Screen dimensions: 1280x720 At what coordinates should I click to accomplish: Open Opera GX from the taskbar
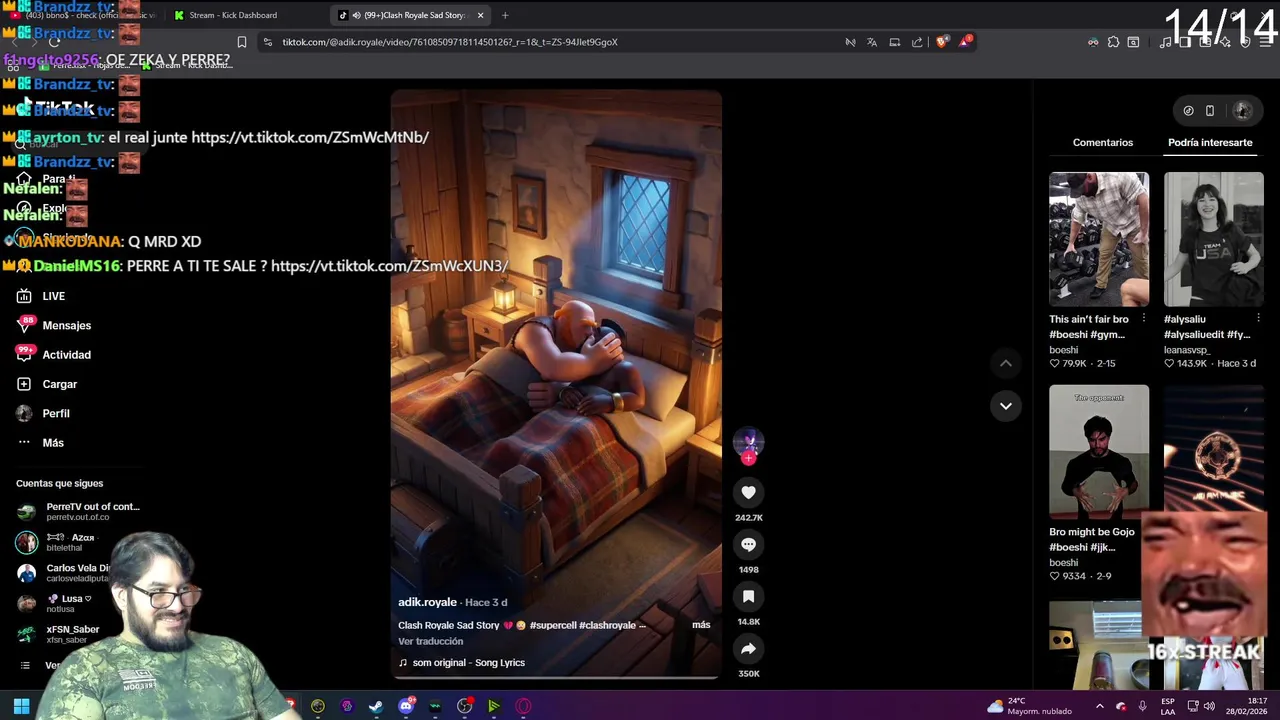pos(523,706)
